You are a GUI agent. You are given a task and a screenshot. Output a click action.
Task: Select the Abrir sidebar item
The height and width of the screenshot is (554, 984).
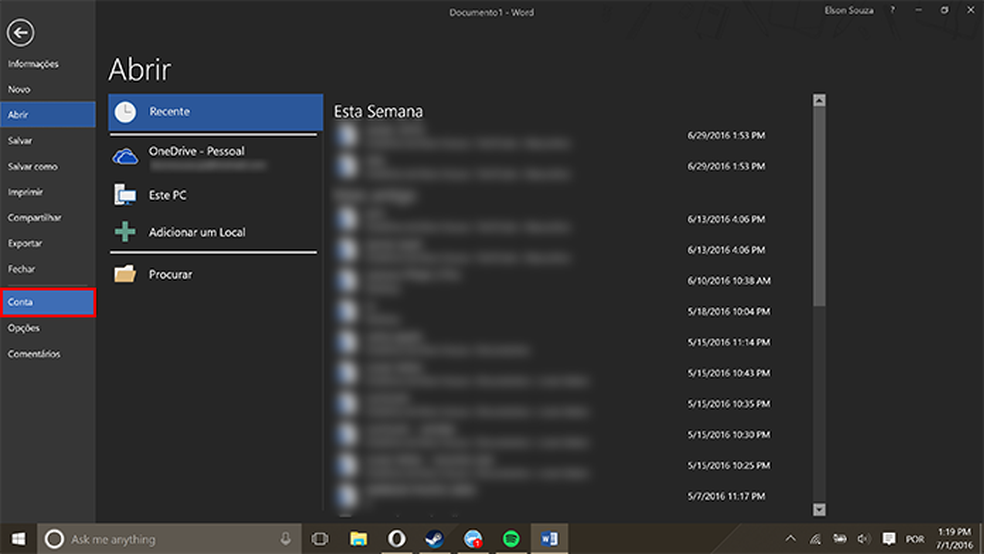coord(48,115)
